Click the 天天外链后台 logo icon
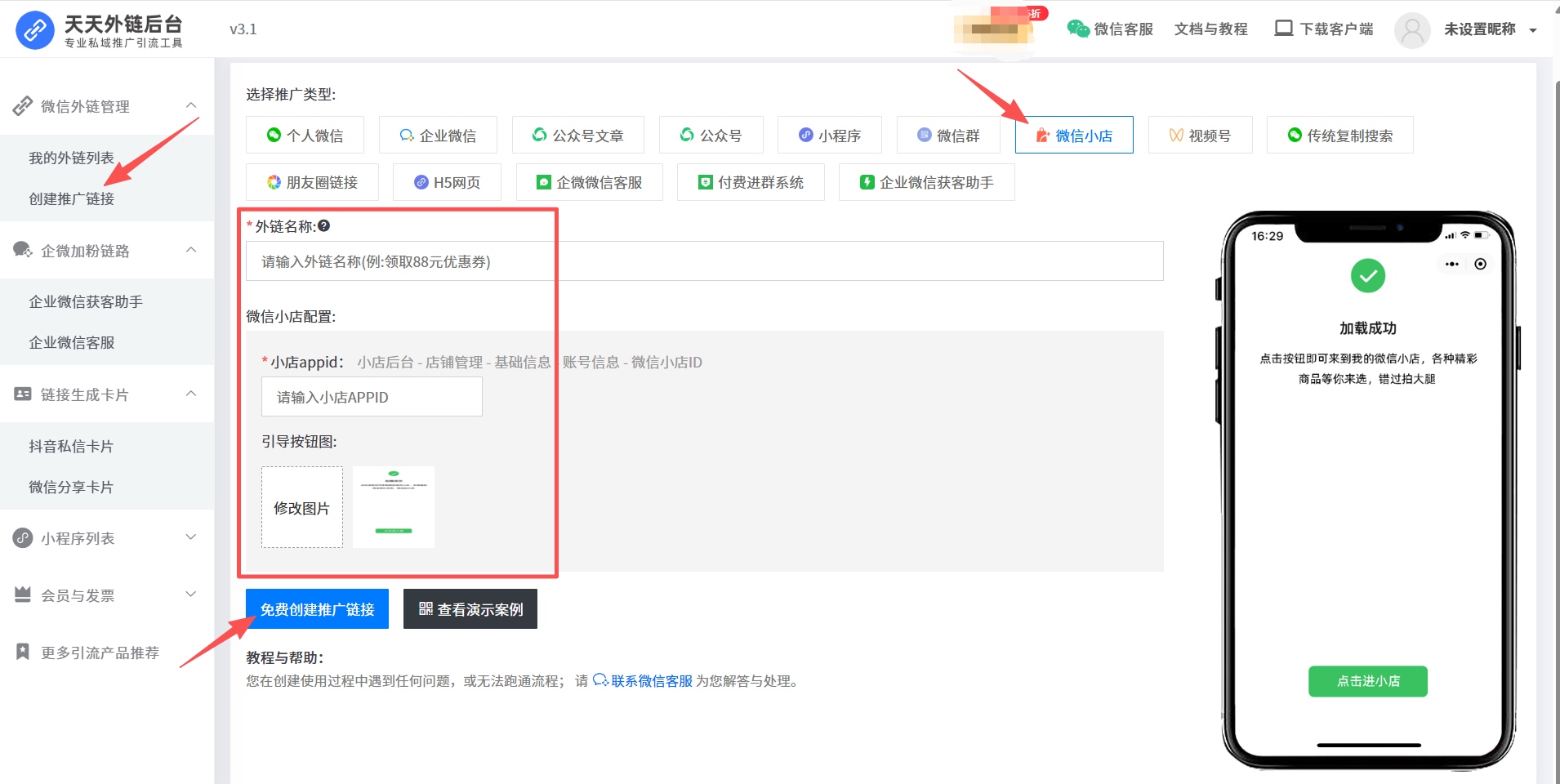 coord(35,30)
